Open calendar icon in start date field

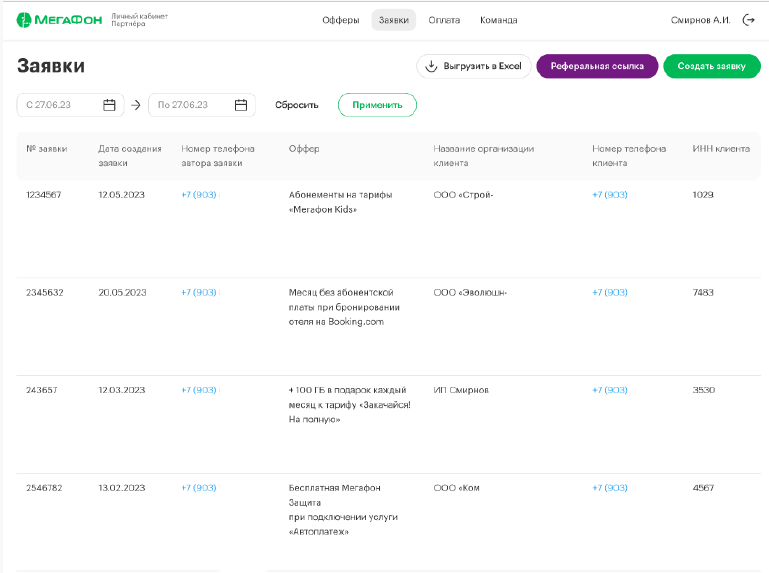point(110,105)
